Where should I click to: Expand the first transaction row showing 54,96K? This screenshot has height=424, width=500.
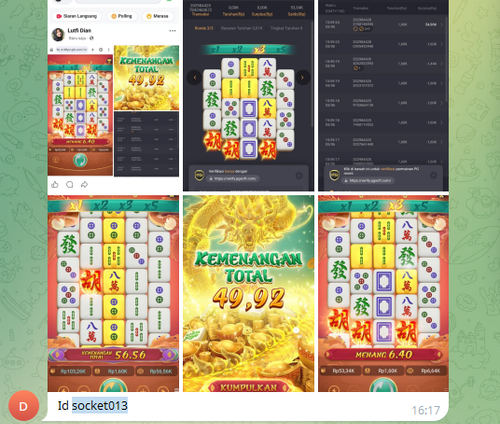click(x=383, y=24)
